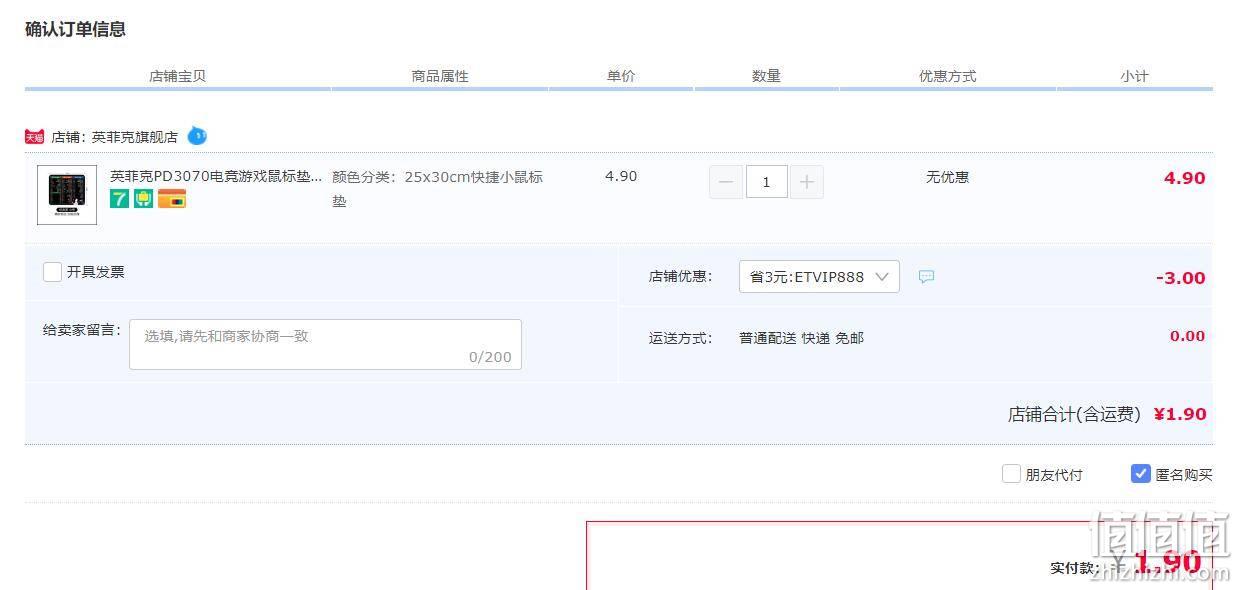Viewport: 1239px width, 590px height.
Task: Increase quantity with the plus button
Action: tap(807, 182)
